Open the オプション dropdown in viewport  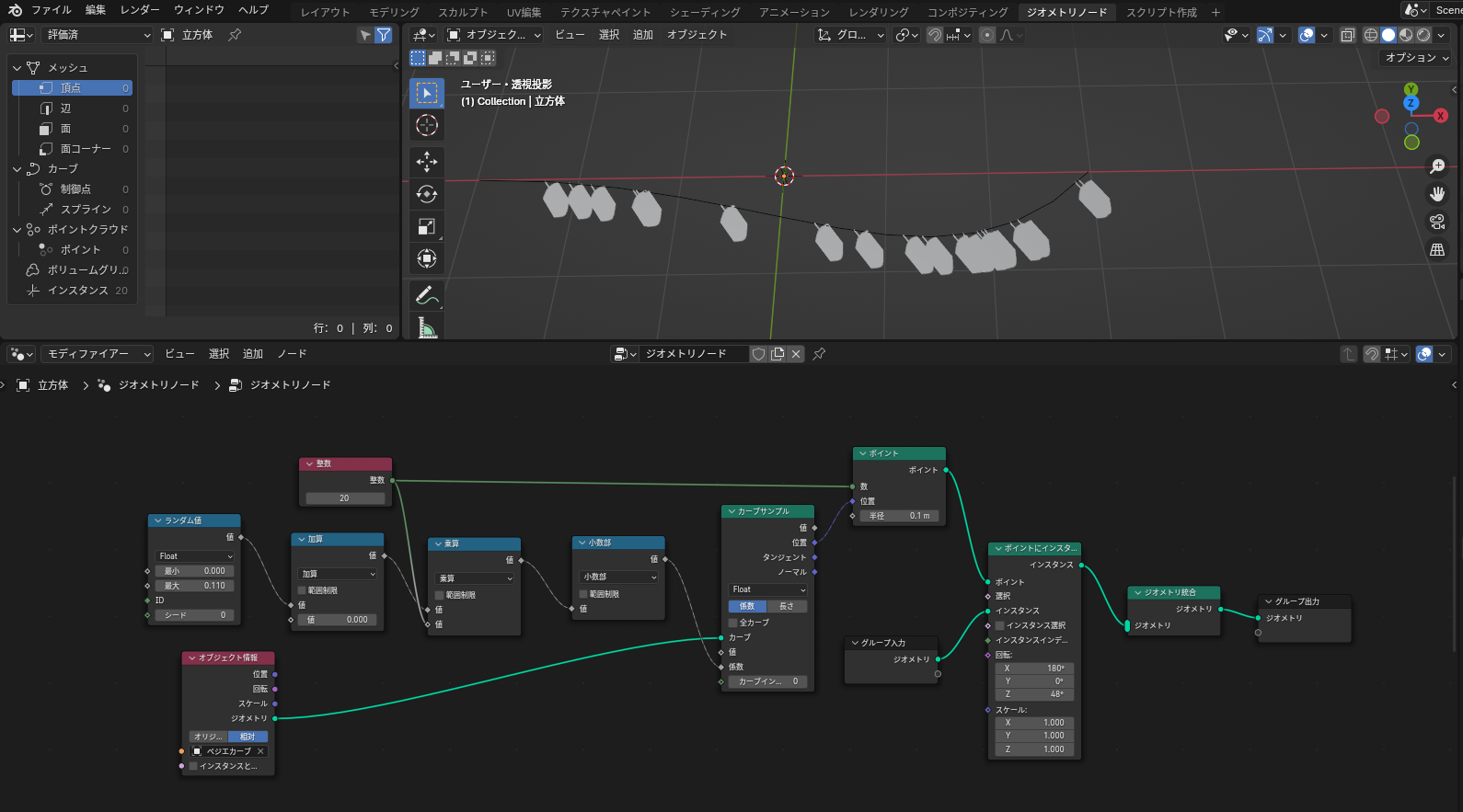coord(1416,58)
